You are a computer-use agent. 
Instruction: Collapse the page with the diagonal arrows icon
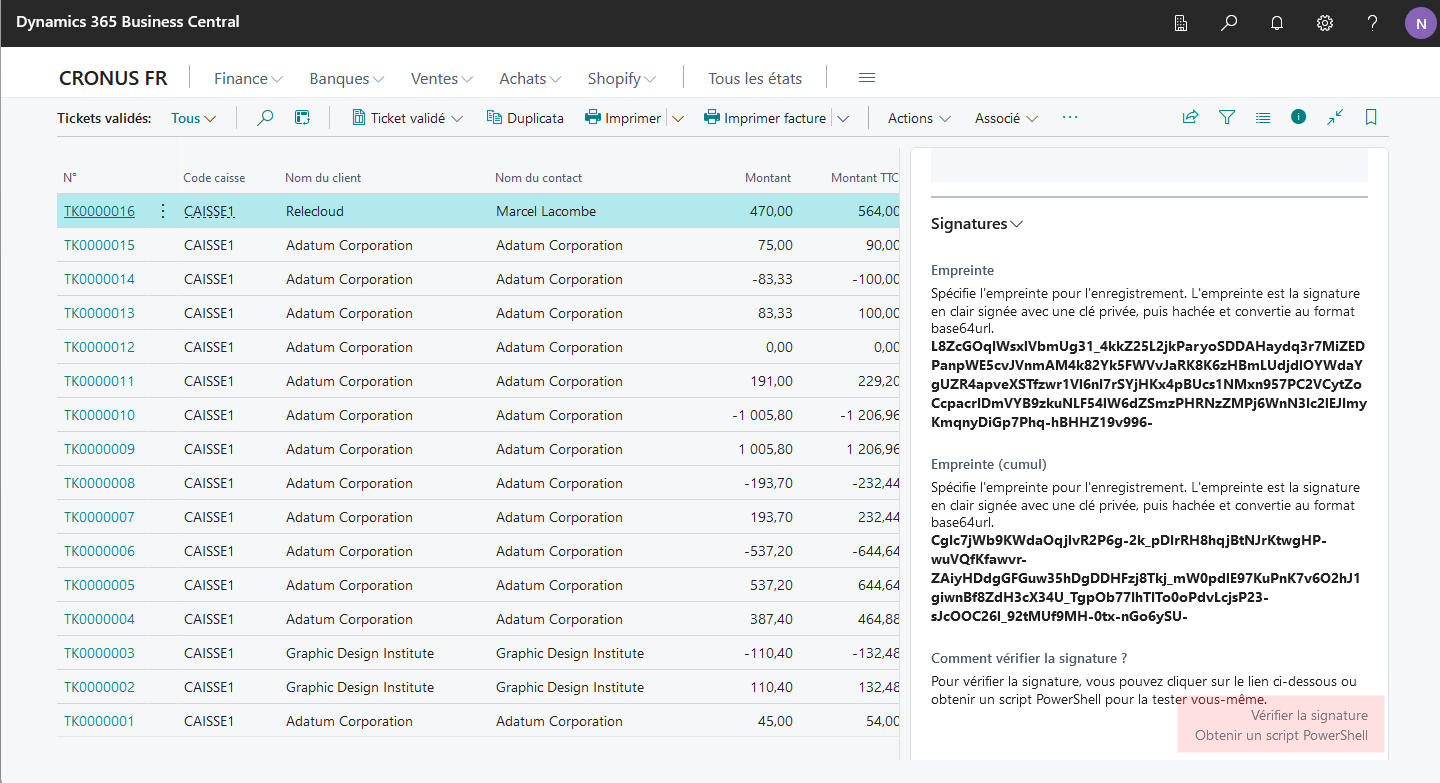1335,117
